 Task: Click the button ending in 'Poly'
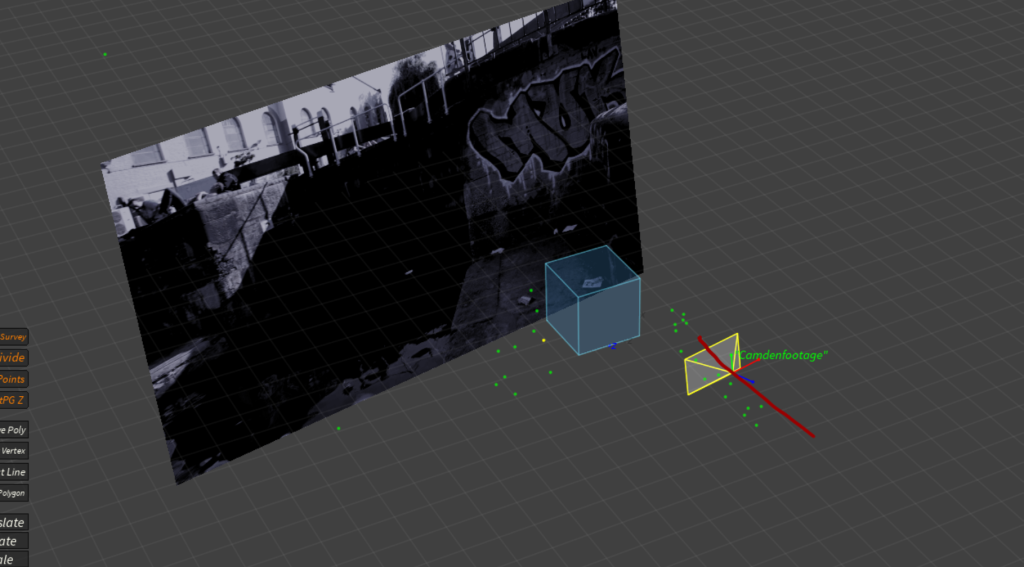pos(14,430)
